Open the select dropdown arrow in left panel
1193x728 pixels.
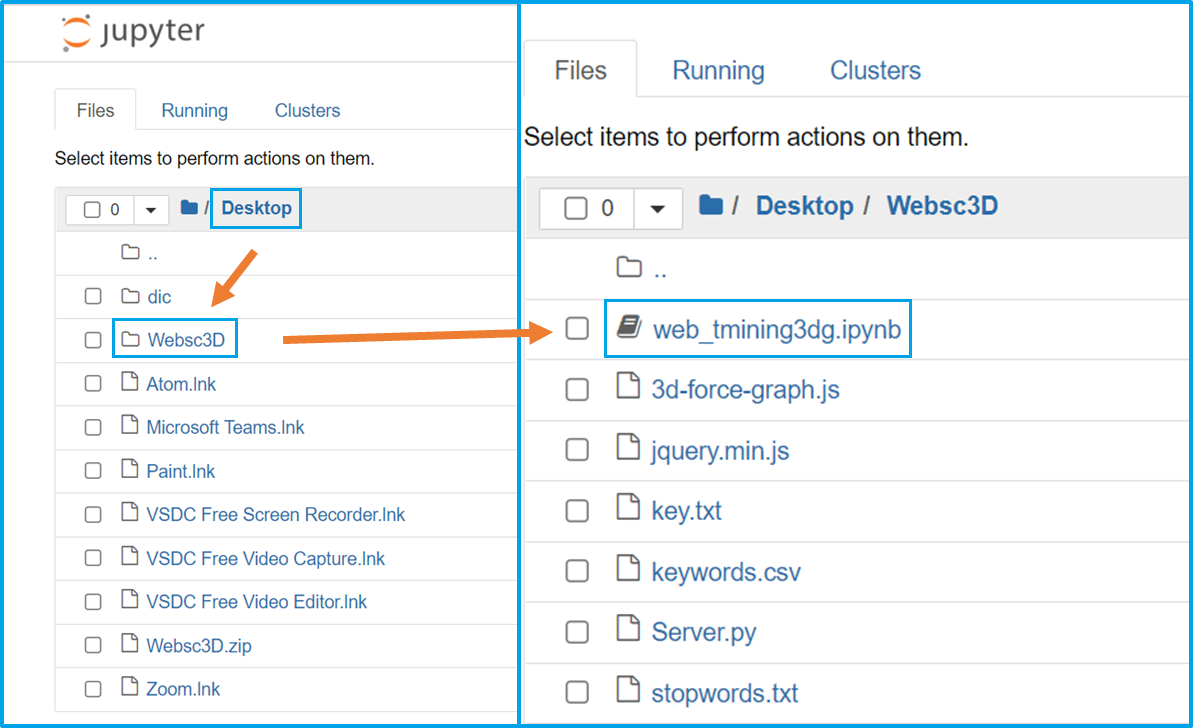[151, 210]
